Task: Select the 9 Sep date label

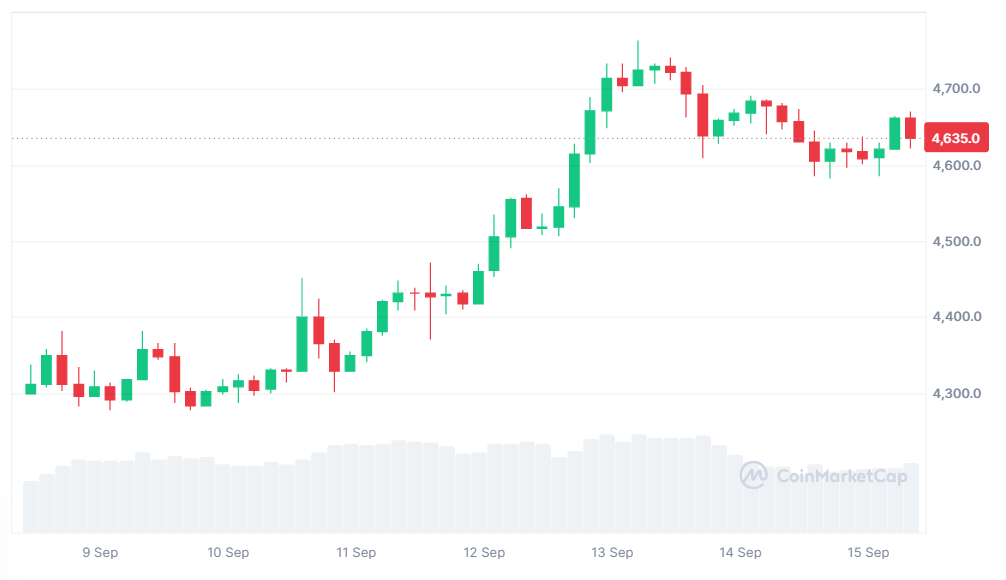Action: tap(100, 552)
